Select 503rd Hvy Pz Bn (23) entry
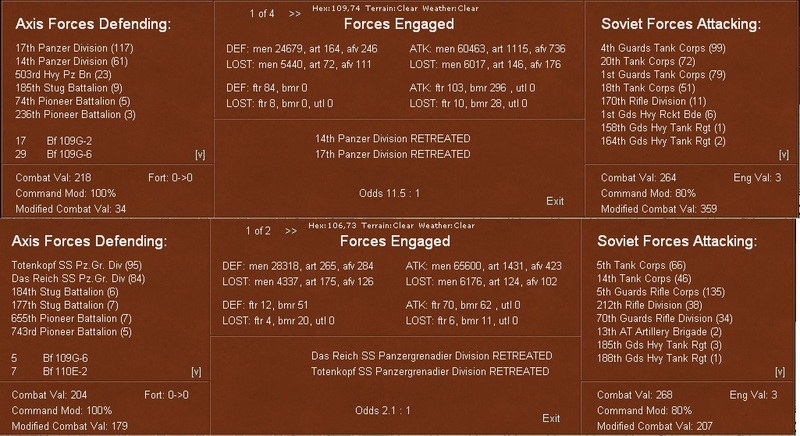The image size is (800, 436). click(x=63, y=74)
